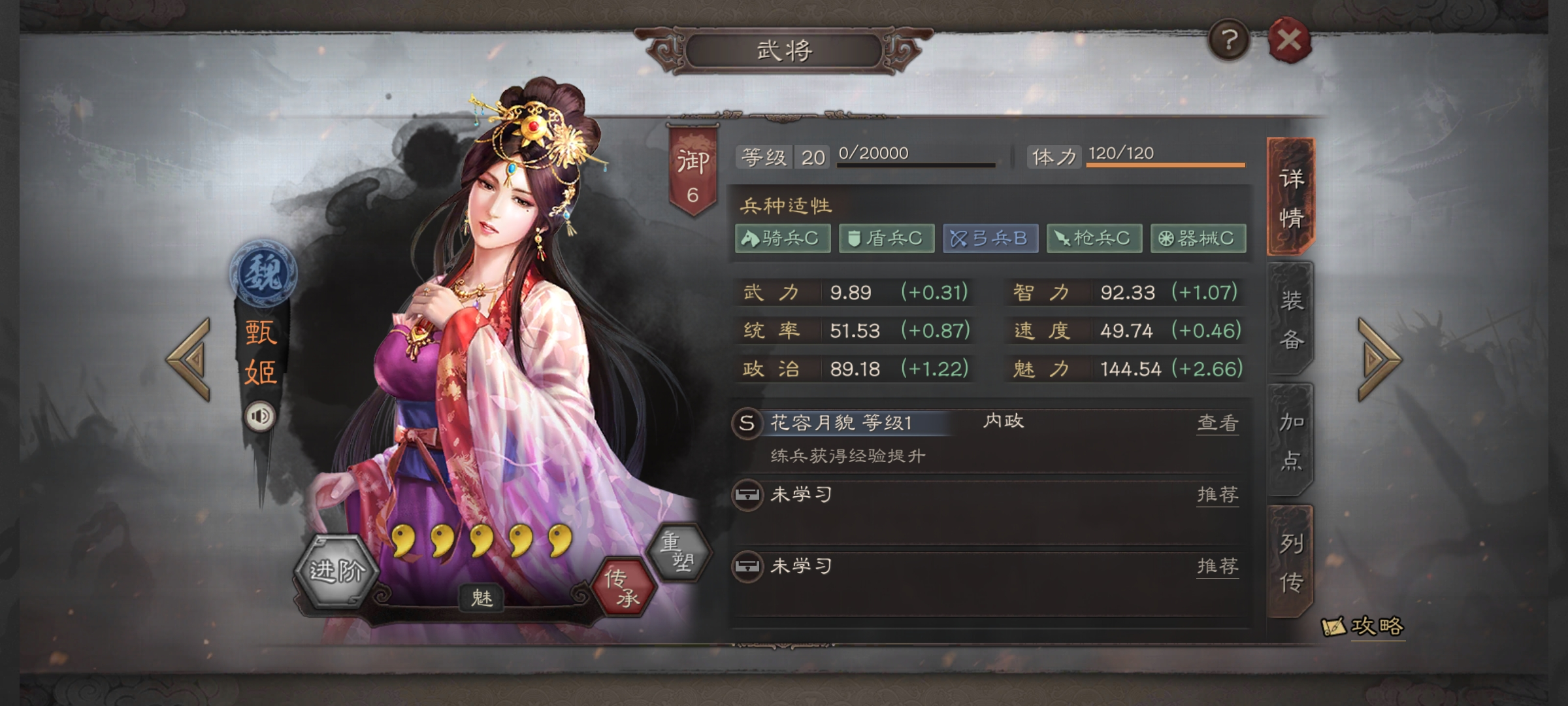Screen dimensions: 1568x706
Task: Open the 重塑 hexagon icon
Action: [678, 552]
